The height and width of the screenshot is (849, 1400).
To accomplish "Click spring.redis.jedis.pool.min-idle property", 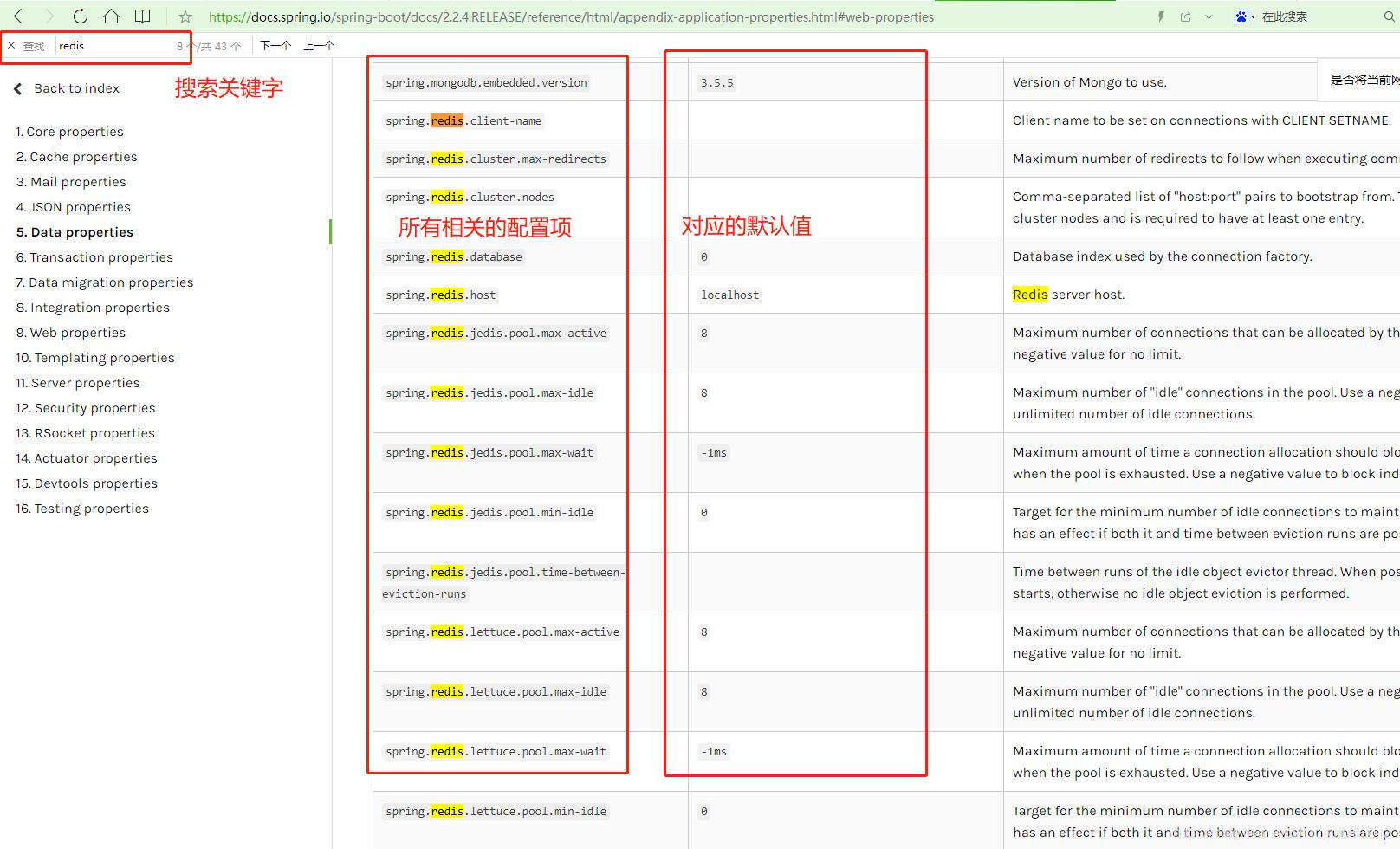I will click(489, 513).
